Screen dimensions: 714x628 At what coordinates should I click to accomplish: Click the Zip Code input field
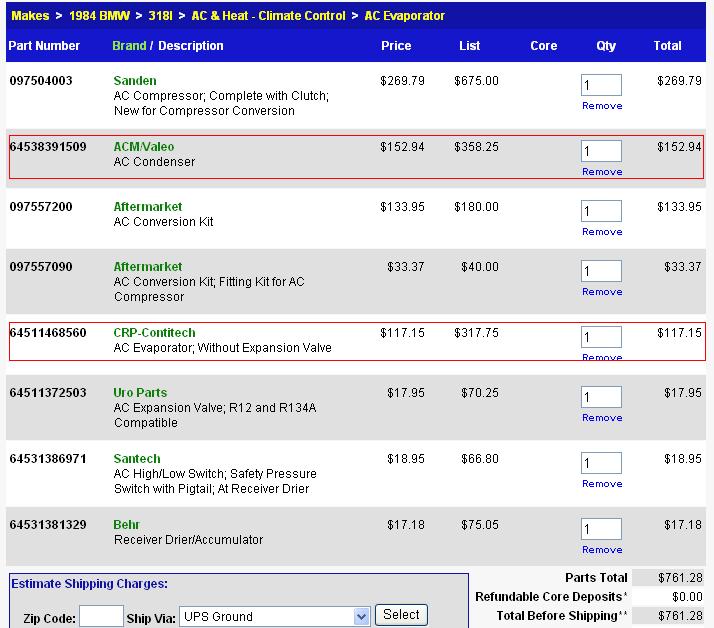pos(101,617)
